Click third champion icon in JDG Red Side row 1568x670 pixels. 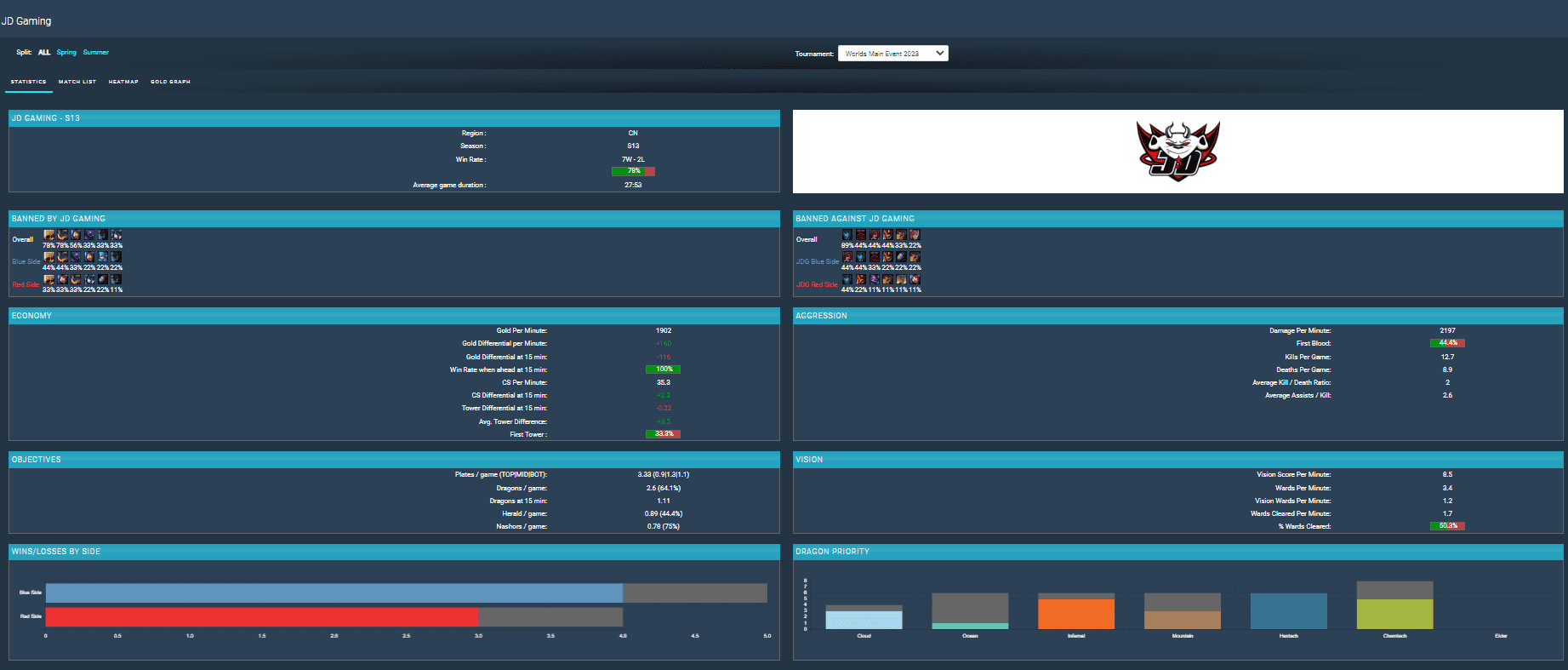point(875,279)
